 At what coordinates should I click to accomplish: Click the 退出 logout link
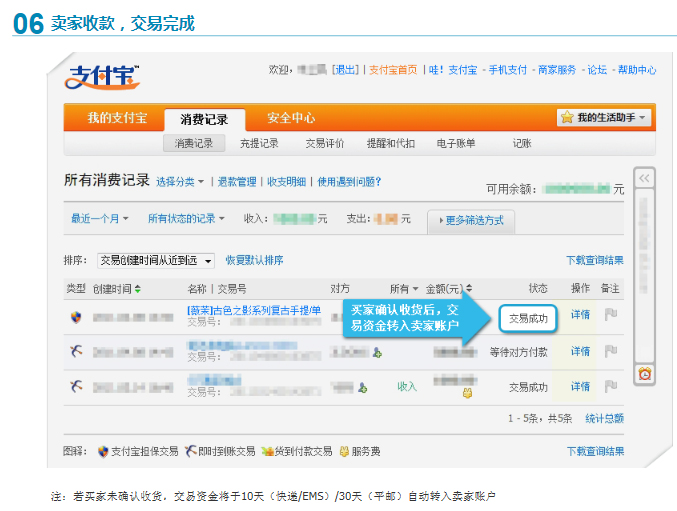coord(346,70)
